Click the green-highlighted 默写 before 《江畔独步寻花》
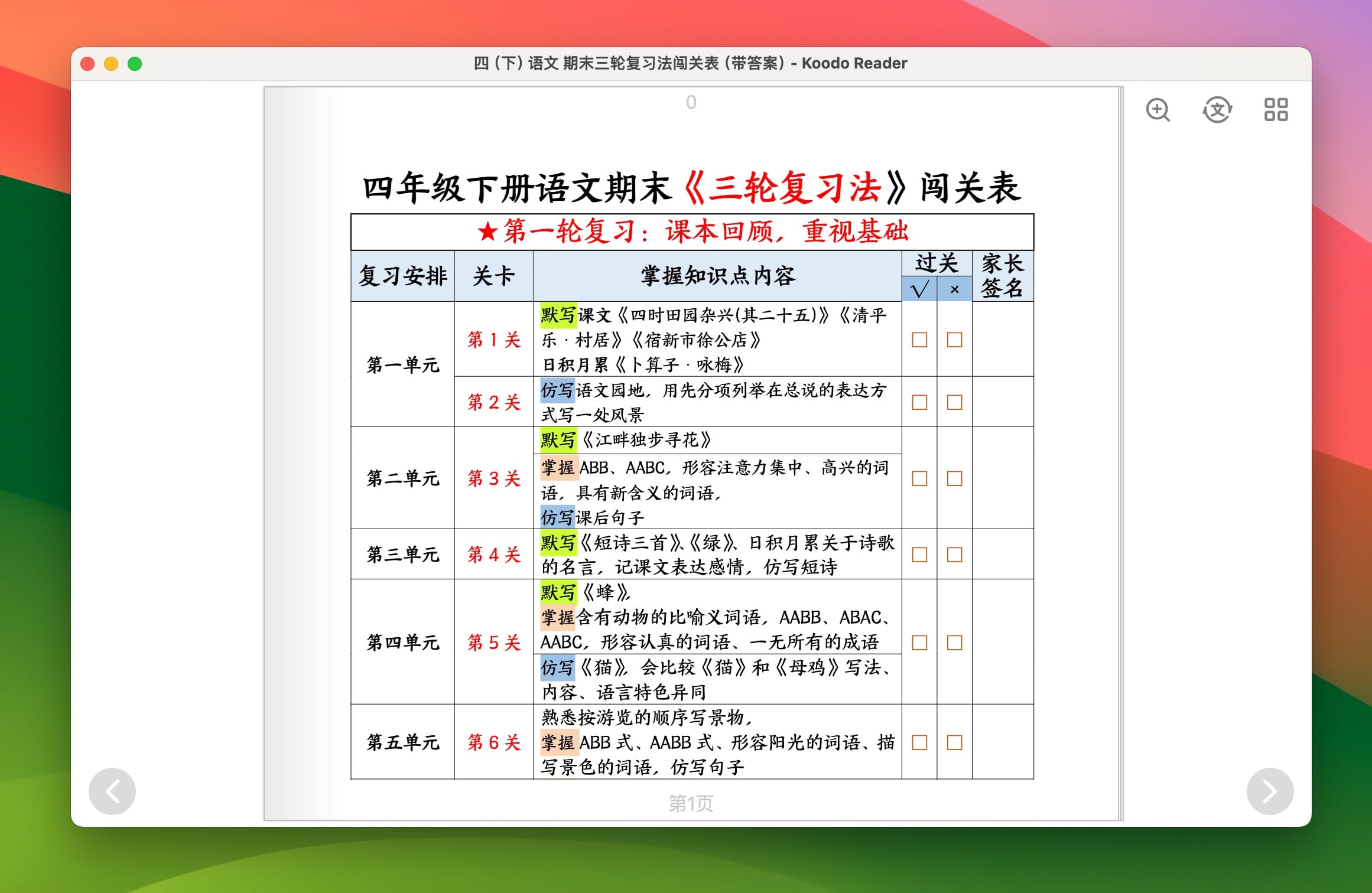The height and width of the screenshot is (893, 1372). tap(558, 440)
